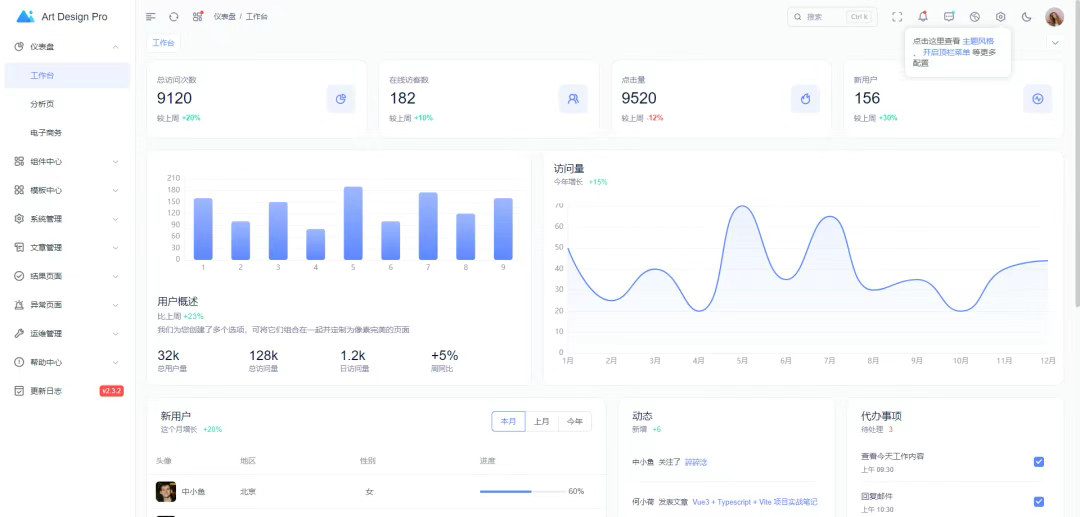Switch to dark mode with the moon icon
This screenshot has height=517, width=1080.
pos(1026,17)
